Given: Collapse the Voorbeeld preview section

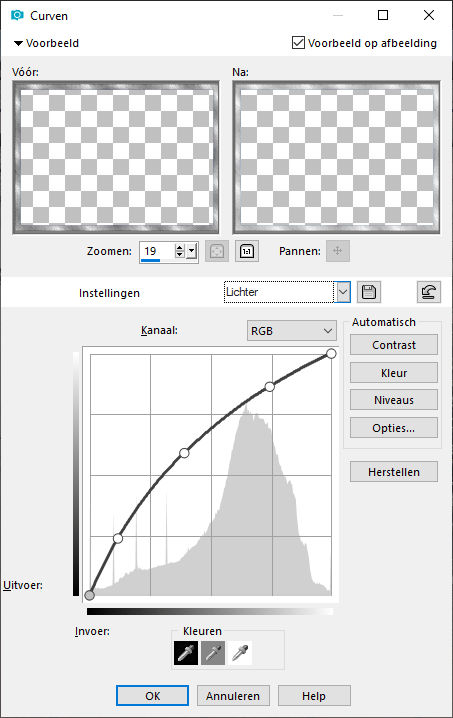Looking at the screenshot, I should coord(18,44).
